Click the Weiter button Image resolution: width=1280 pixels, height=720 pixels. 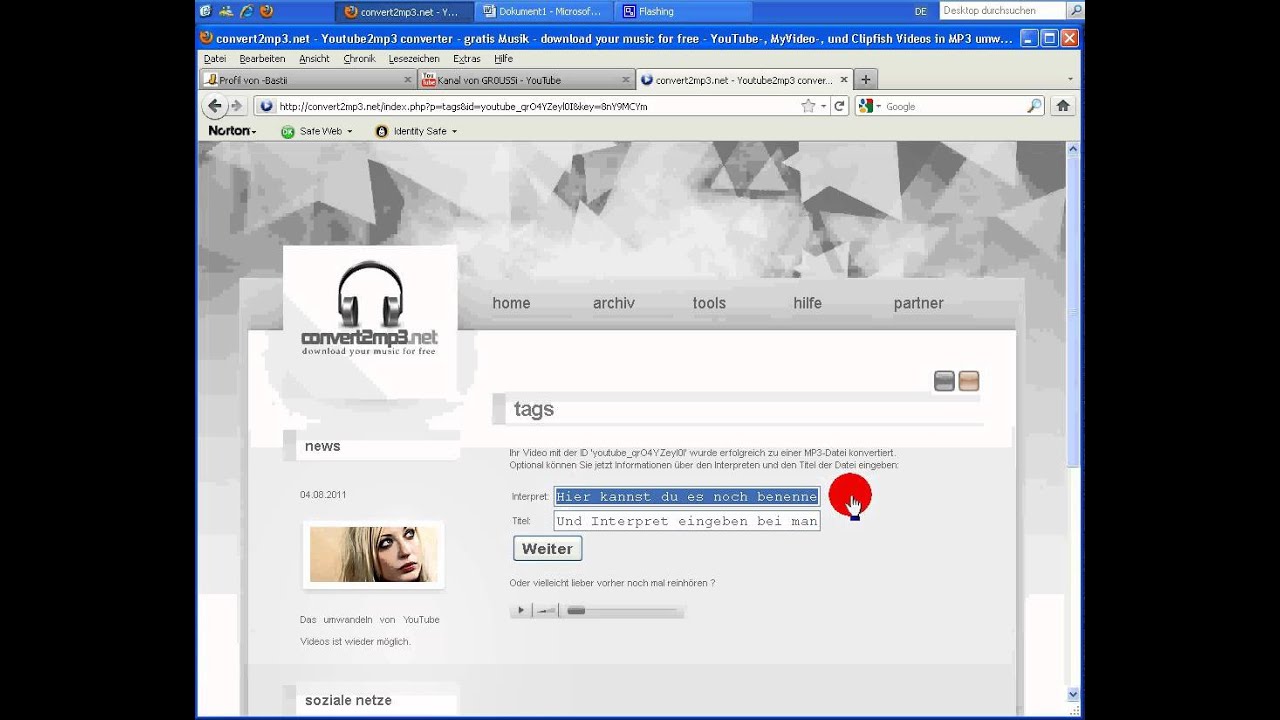coord(547,548)
